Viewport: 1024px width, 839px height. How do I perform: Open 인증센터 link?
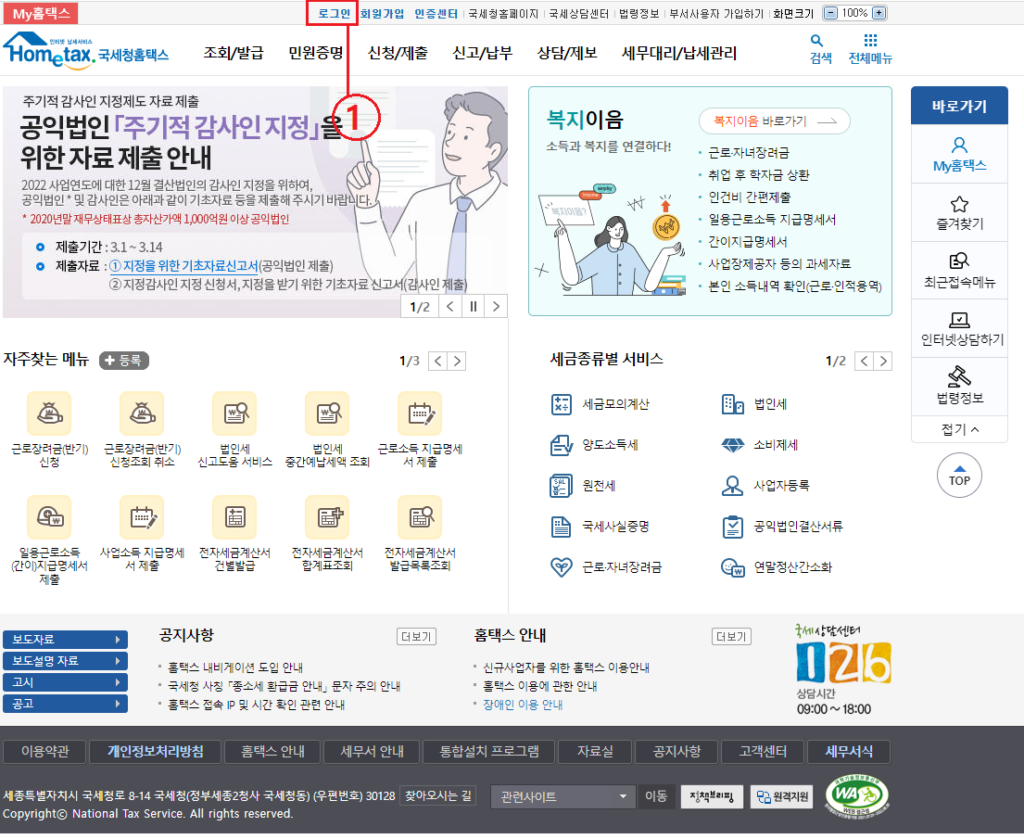pyautogui.click(x=436, y=13)
